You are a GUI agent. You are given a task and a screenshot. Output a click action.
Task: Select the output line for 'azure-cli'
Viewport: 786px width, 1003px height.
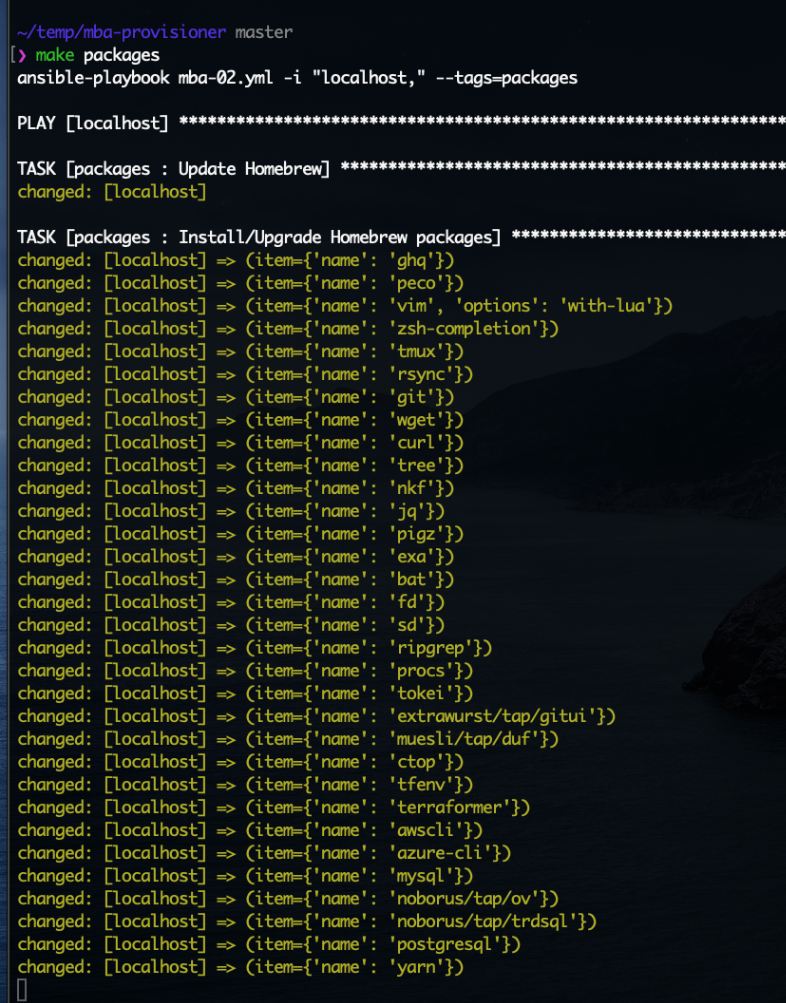pyautogui.click(x=264, y=853)
